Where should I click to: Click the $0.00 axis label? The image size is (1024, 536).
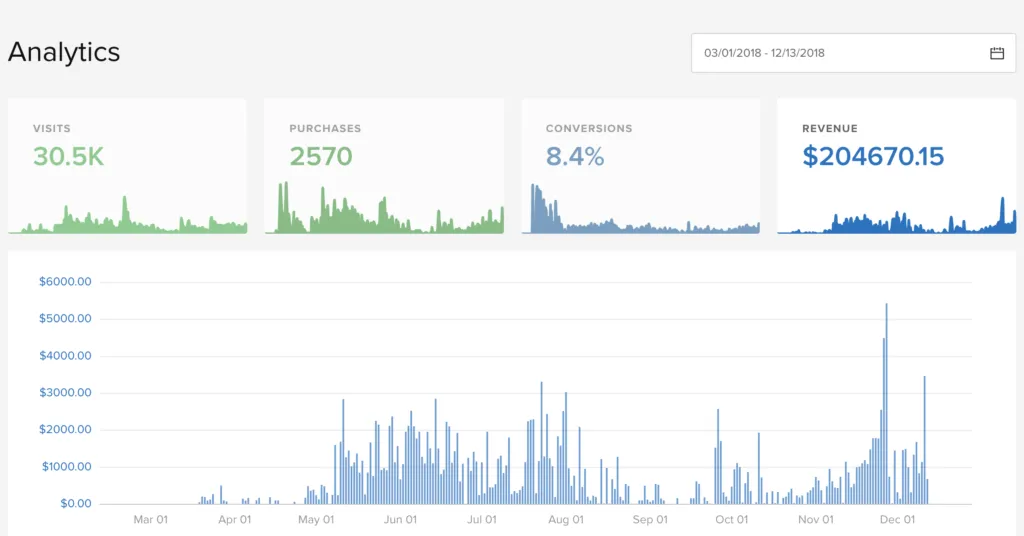[x=76, y=503]
